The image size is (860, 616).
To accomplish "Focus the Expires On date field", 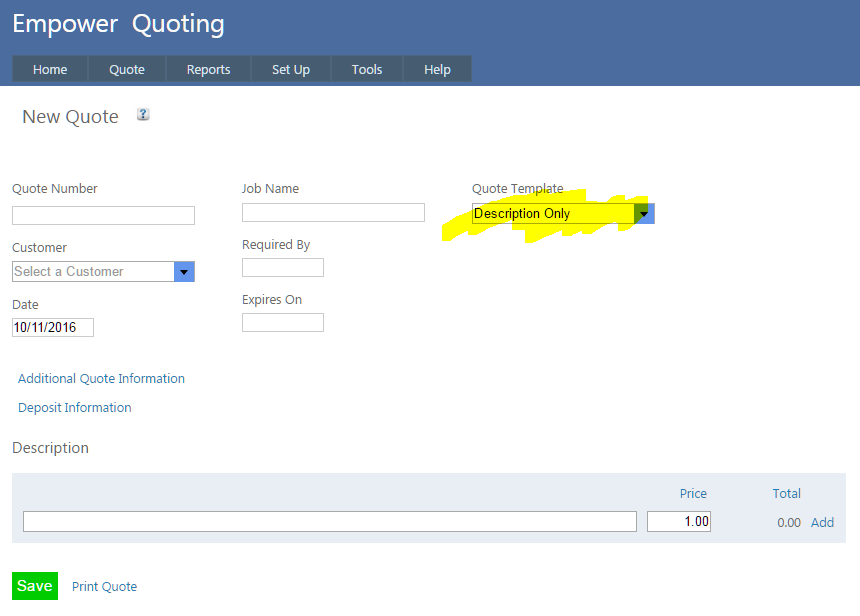I will (283, 322).
